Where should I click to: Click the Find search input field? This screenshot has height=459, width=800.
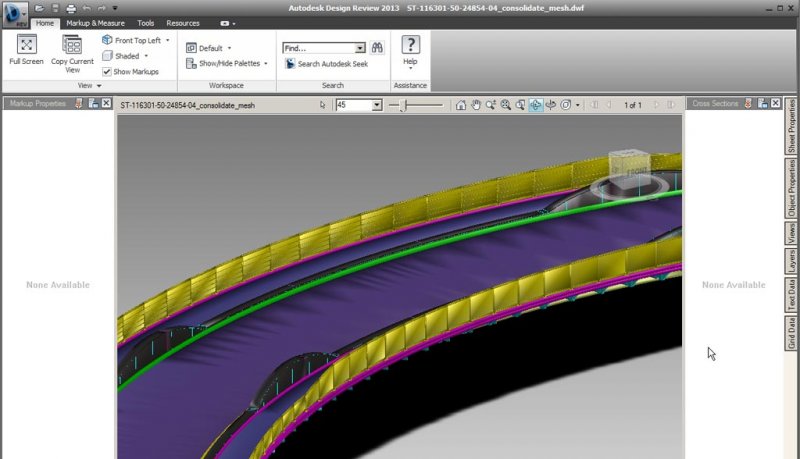pos(318,47)
